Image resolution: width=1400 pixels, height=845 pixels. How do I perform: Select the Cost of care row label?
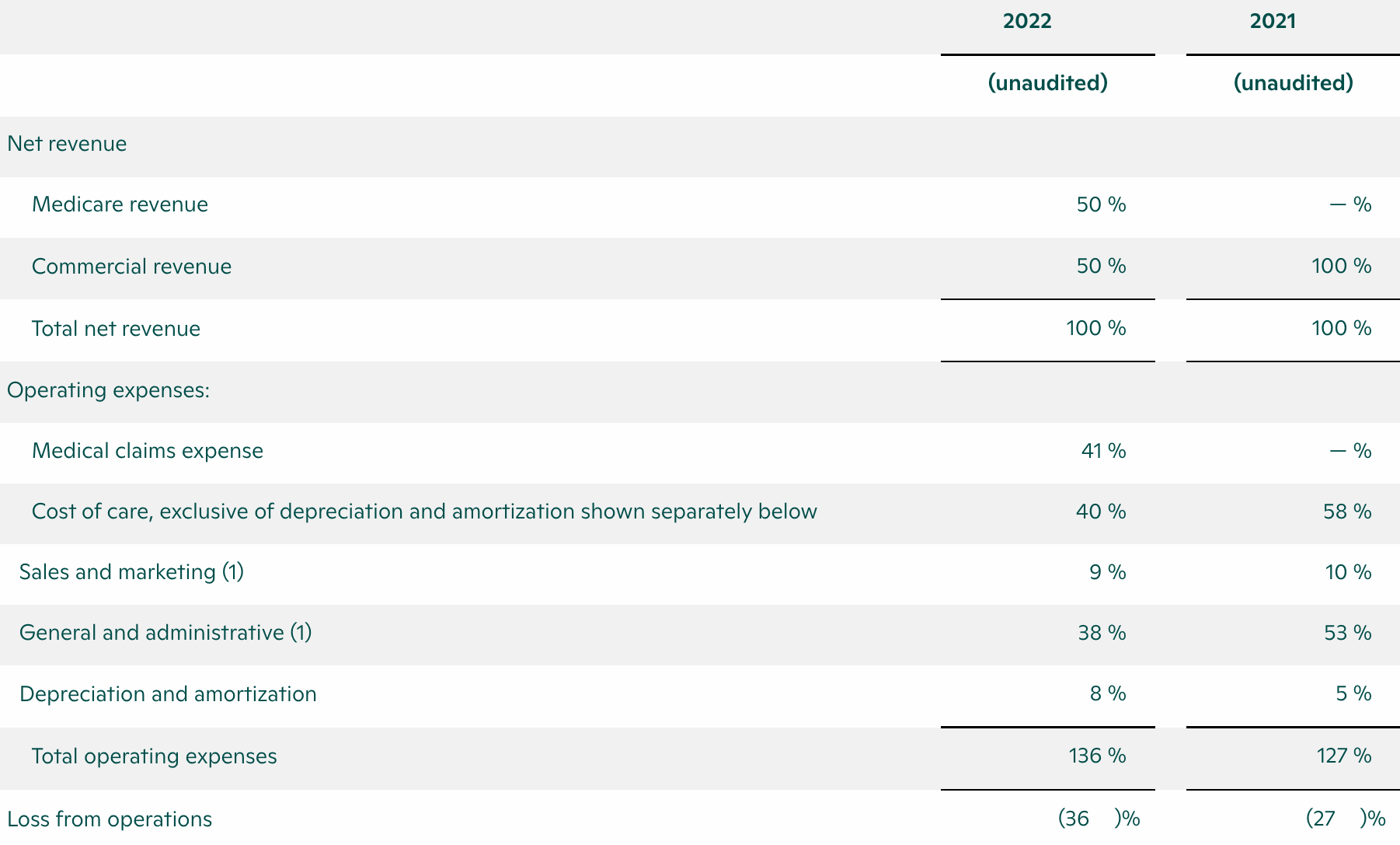click(424, 512)
